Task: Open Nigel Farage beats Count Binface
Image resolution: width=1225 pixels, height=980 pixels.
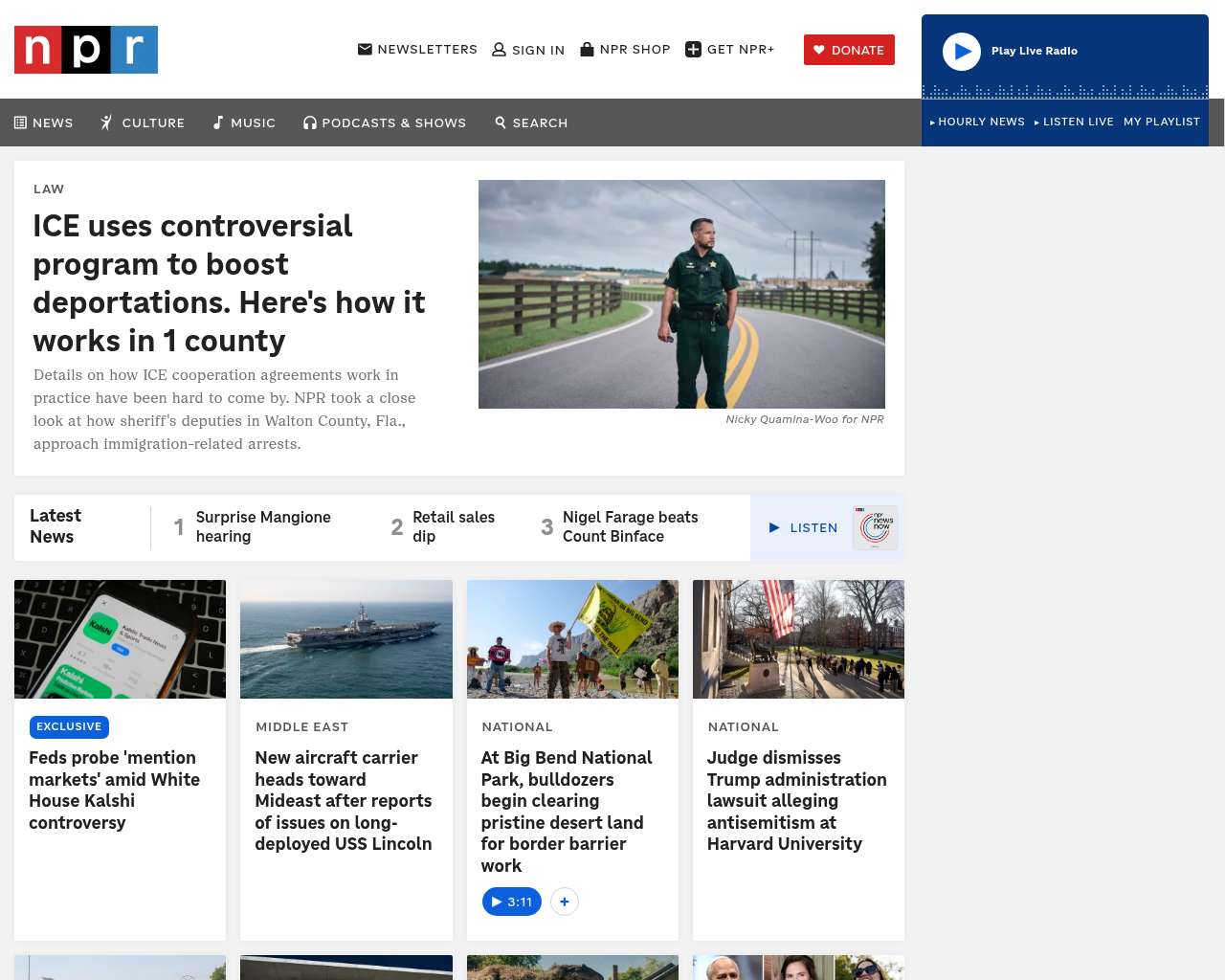Action: [x=631, y=526]
